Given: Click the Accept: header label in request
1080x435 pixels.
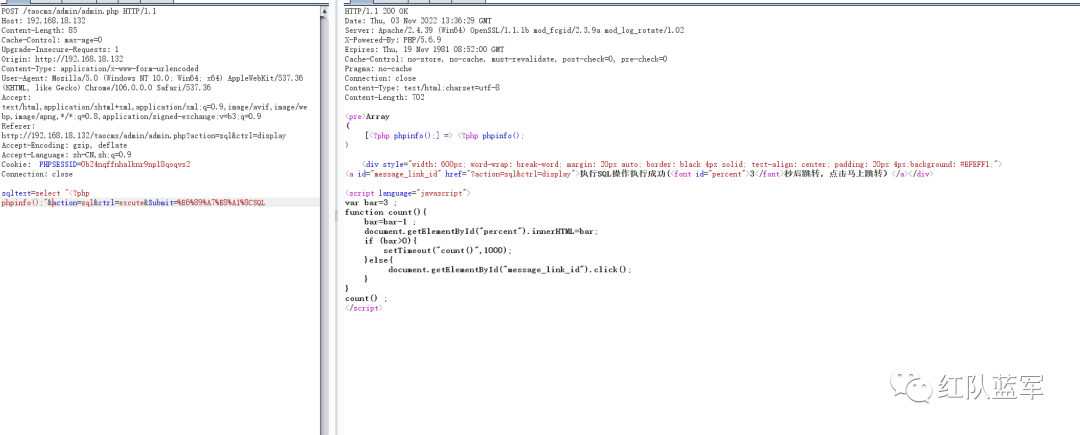Looking at the screenshot, I should [x=14, y=98].
